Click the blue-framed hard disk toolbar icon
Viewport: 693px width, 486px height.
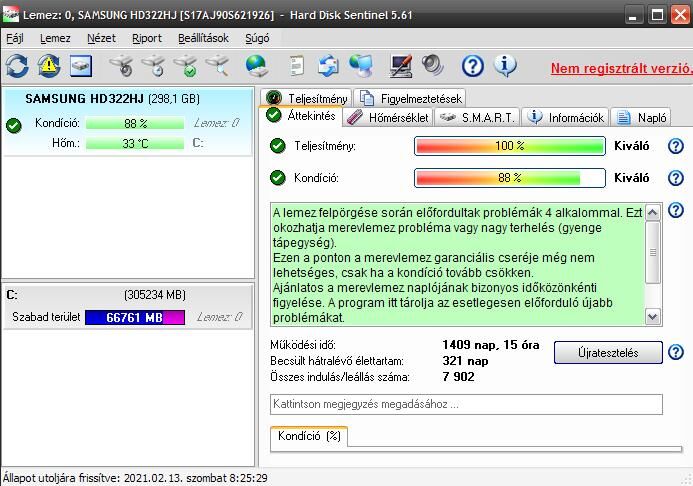pos(81,66)
